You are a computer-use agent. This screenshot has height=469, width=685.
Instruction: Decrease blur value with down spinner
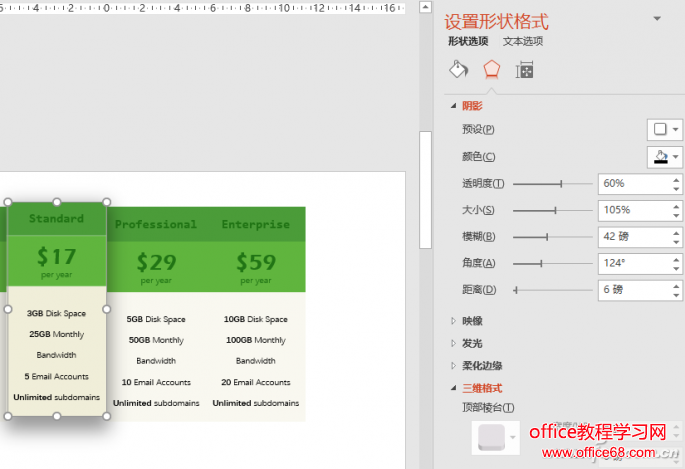(676, 242)
